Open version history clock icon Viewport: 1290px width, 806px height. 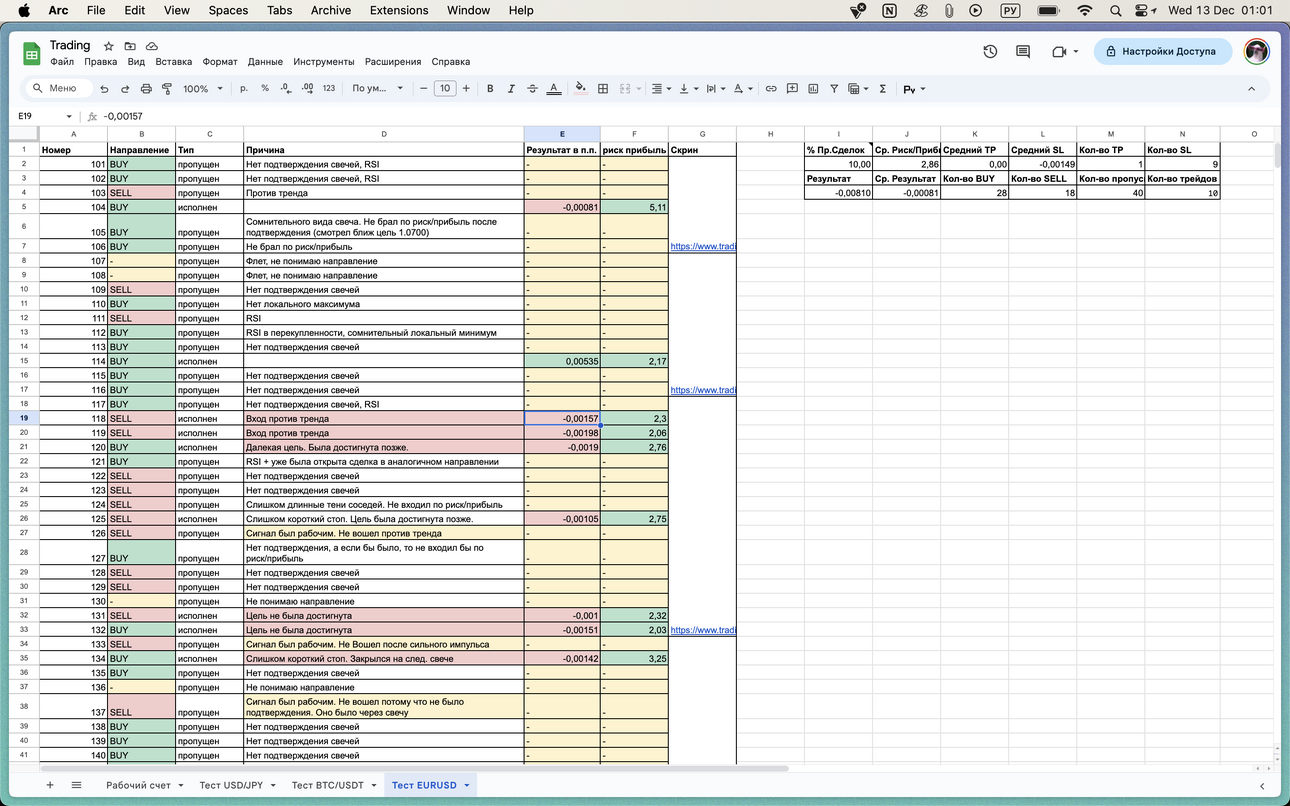point(990,51)
